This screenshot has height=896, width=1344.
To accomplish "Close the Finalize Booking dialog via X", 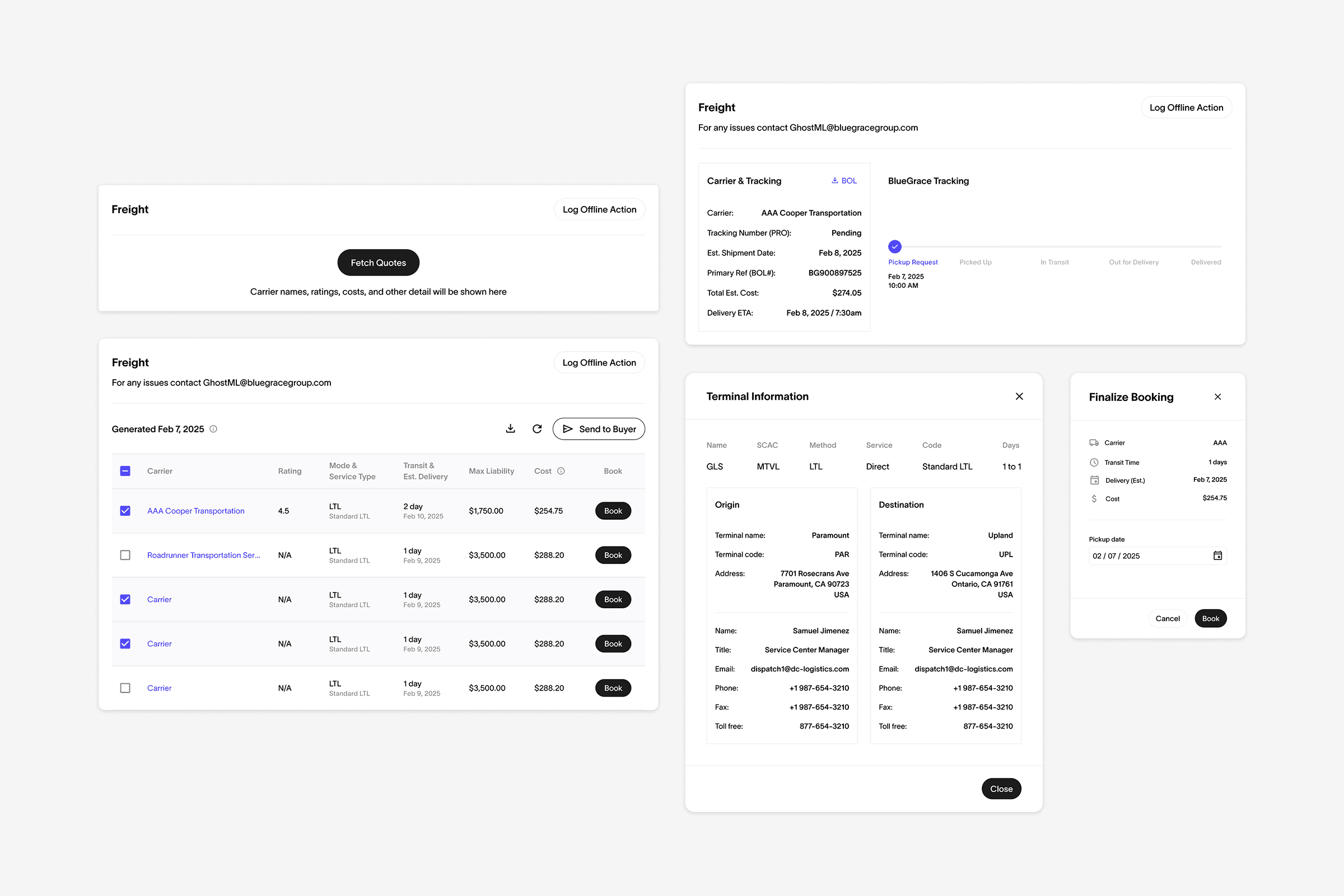I will coord(1217,396).
